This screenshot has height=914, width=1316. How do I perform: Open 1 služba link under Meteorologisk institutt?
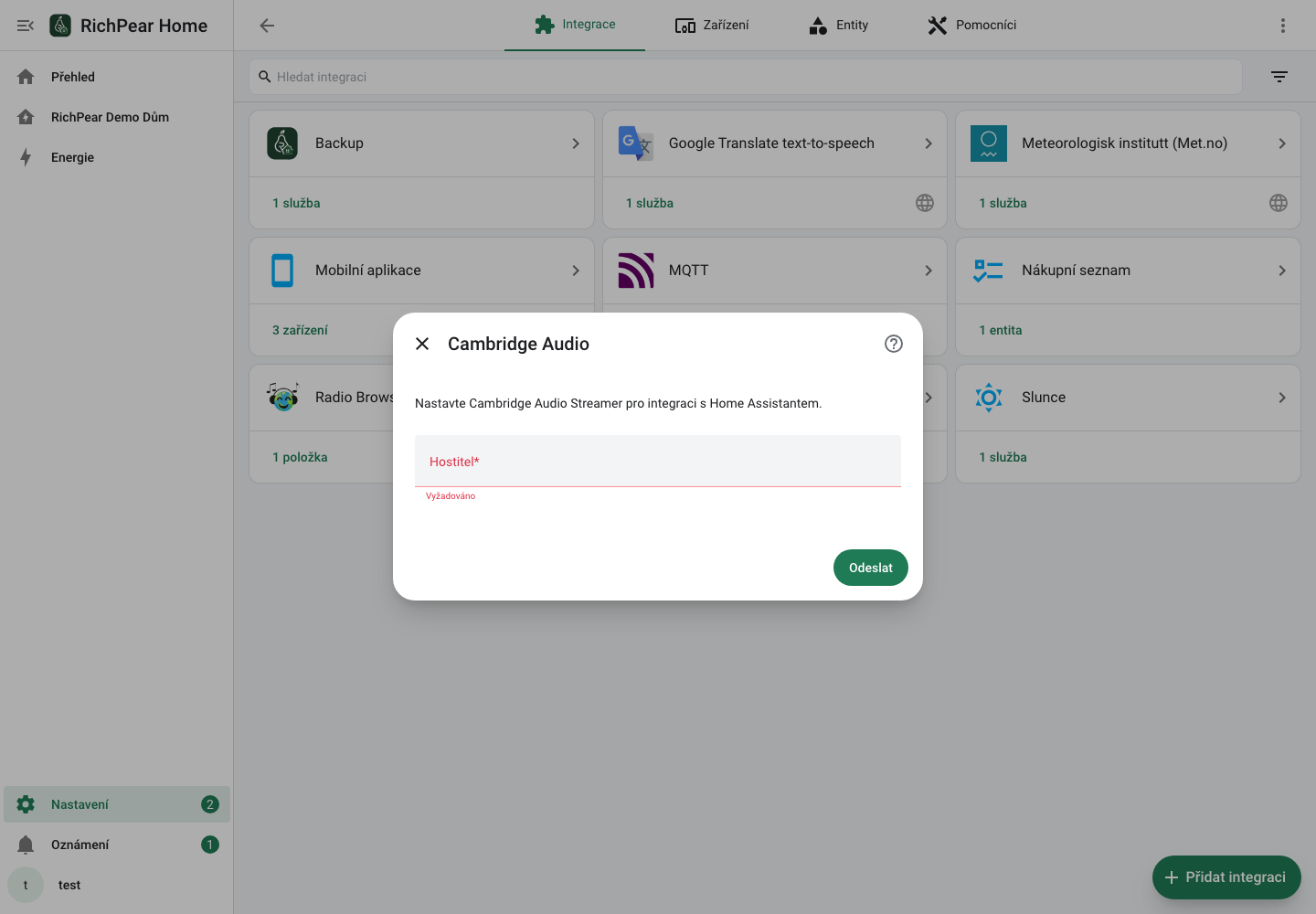pos(1003,203)
